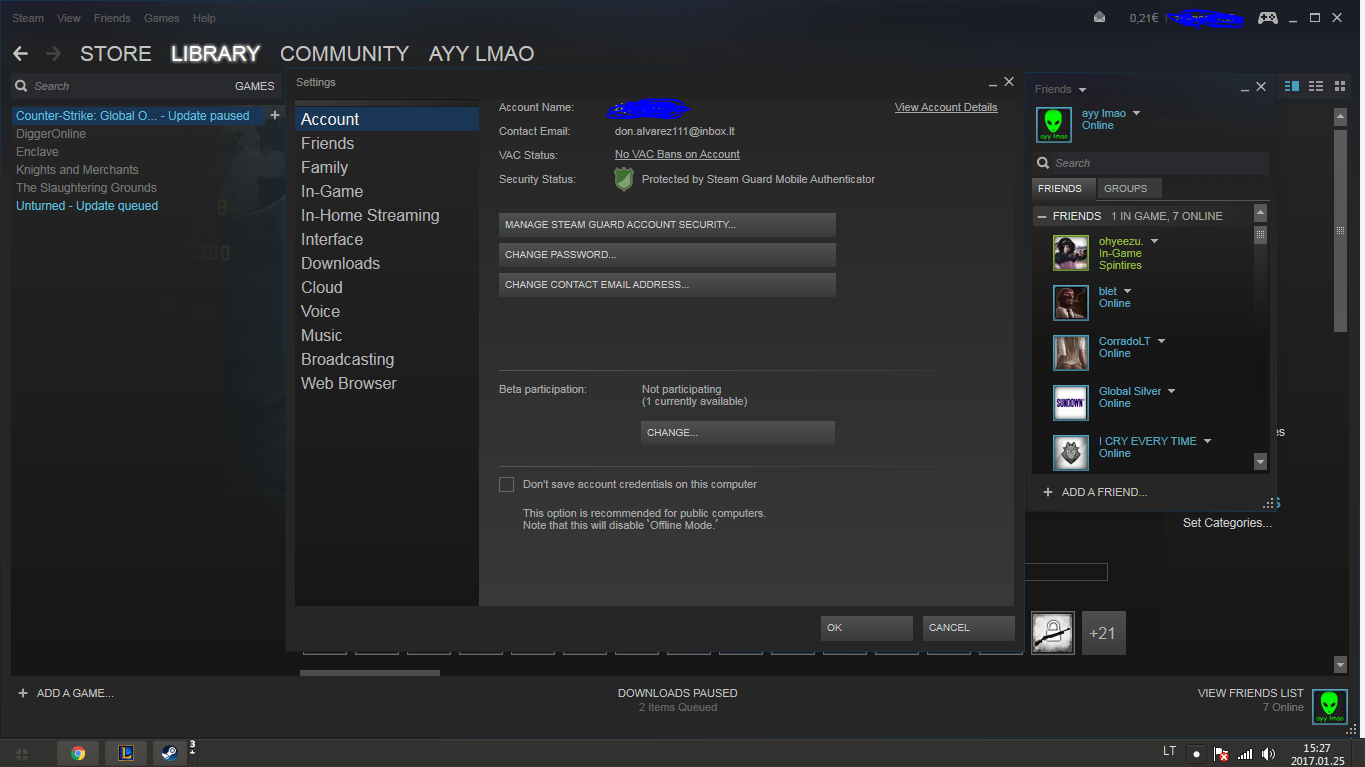
Task: Open the inbox envelope notifications icon
Action: (1100, 18)
